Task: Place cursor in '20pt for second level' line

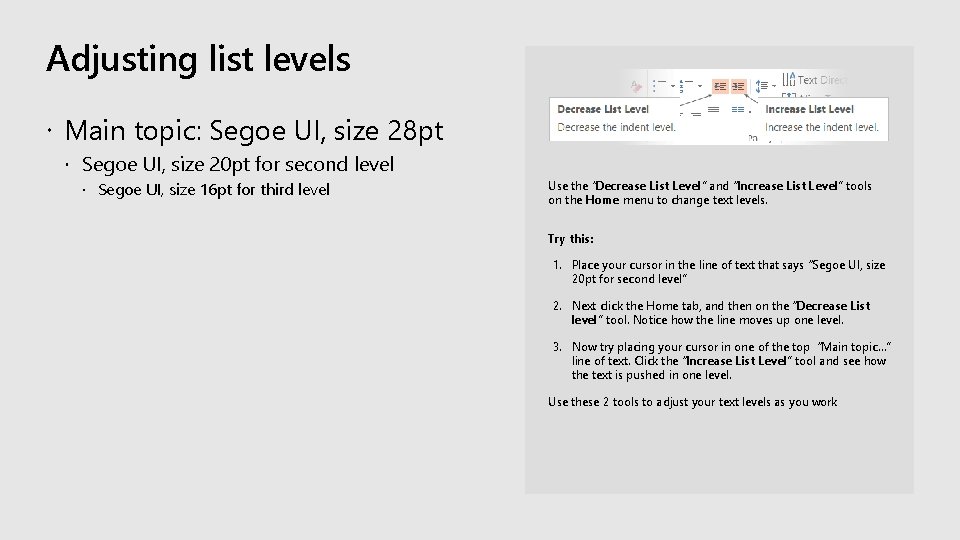Action: pos(238,164)
